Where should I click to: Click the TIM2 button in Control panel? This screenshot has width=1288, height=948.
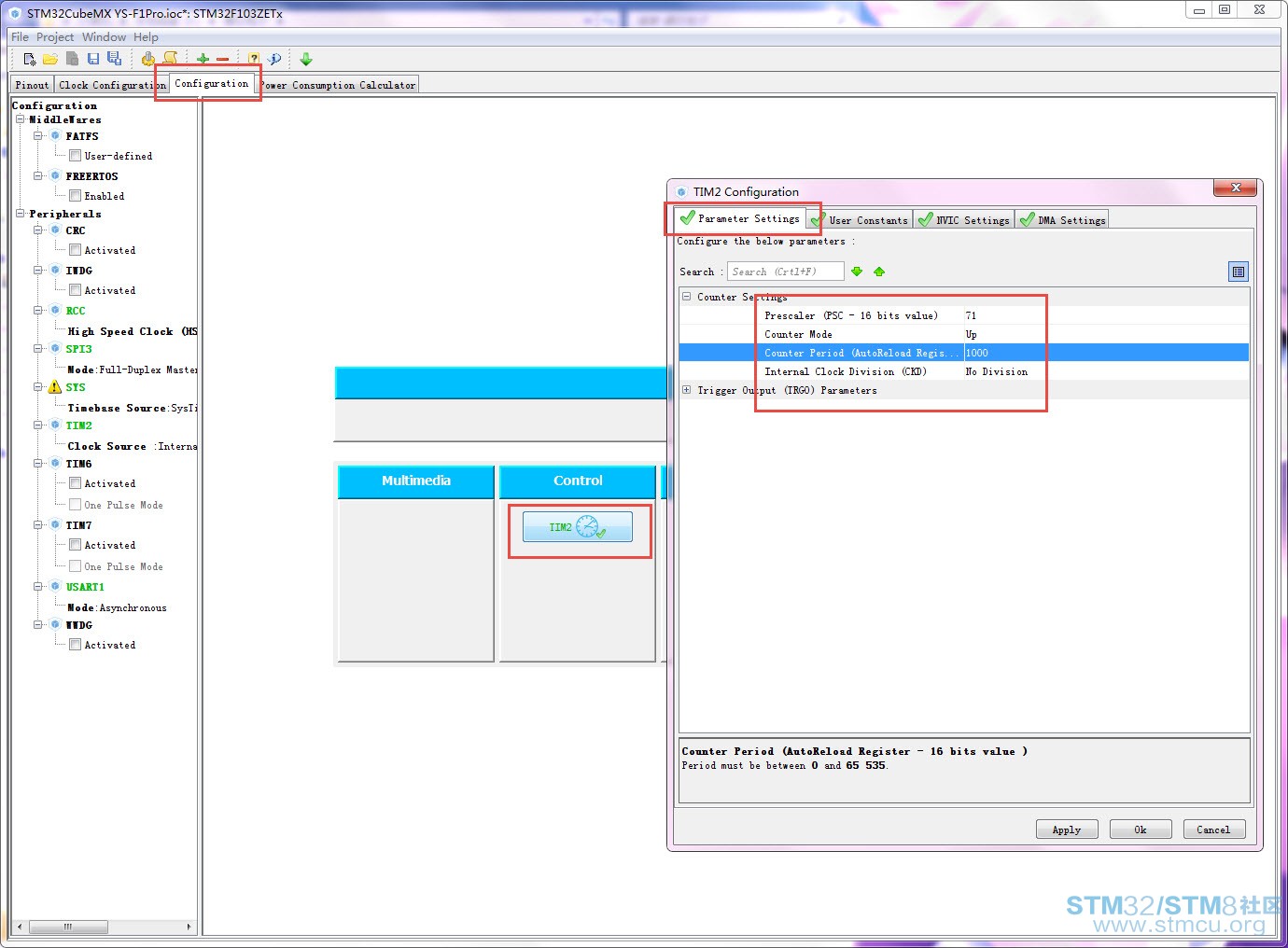pos(578,527)
